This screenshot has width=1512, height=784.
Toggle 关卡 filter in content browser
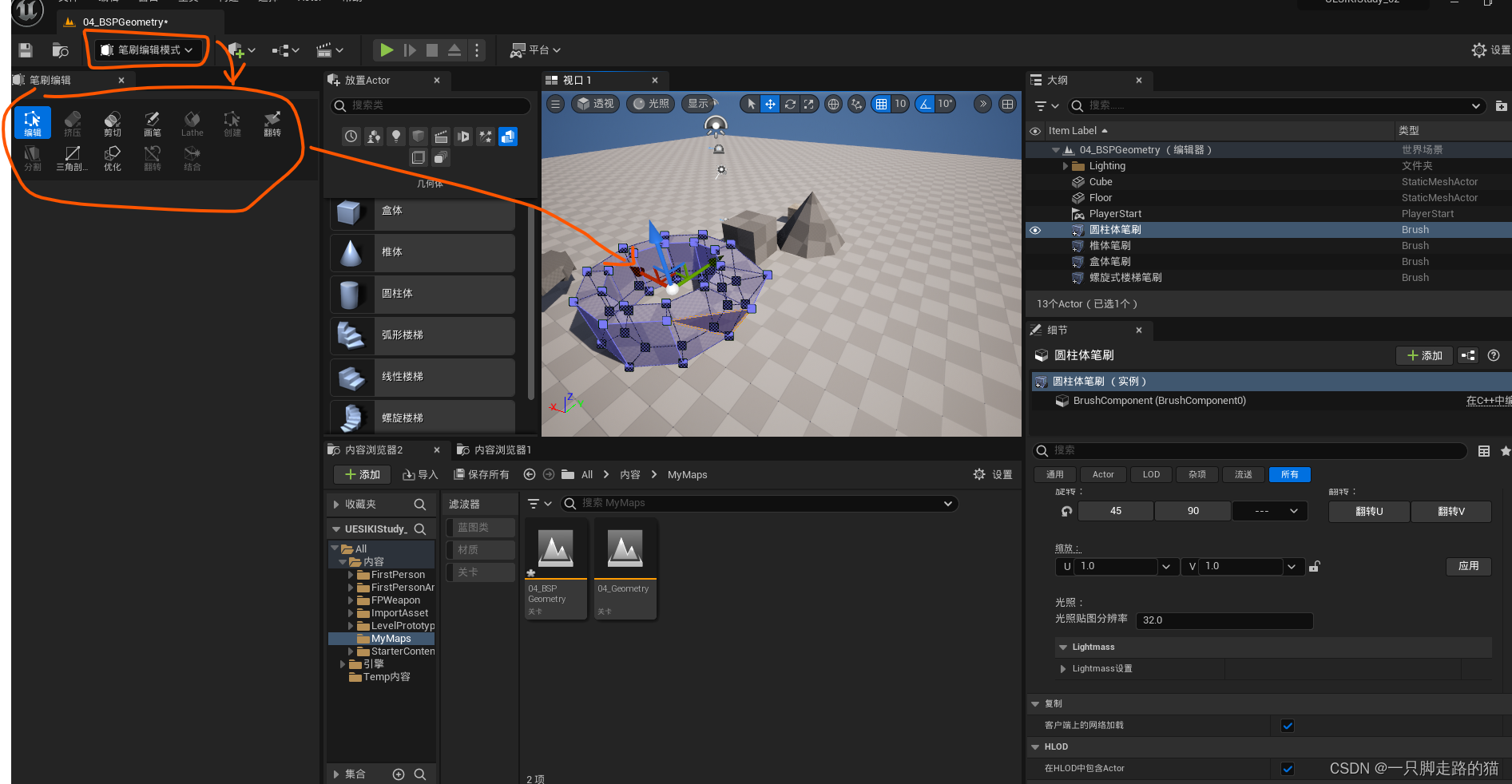tap(480, 572)
